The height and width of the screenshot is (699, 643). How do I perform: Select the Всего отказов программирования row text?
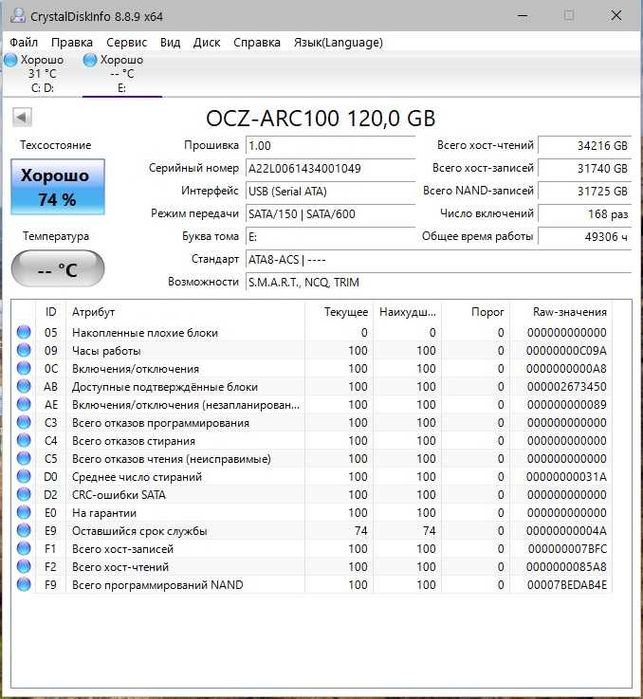click(161, 423)
